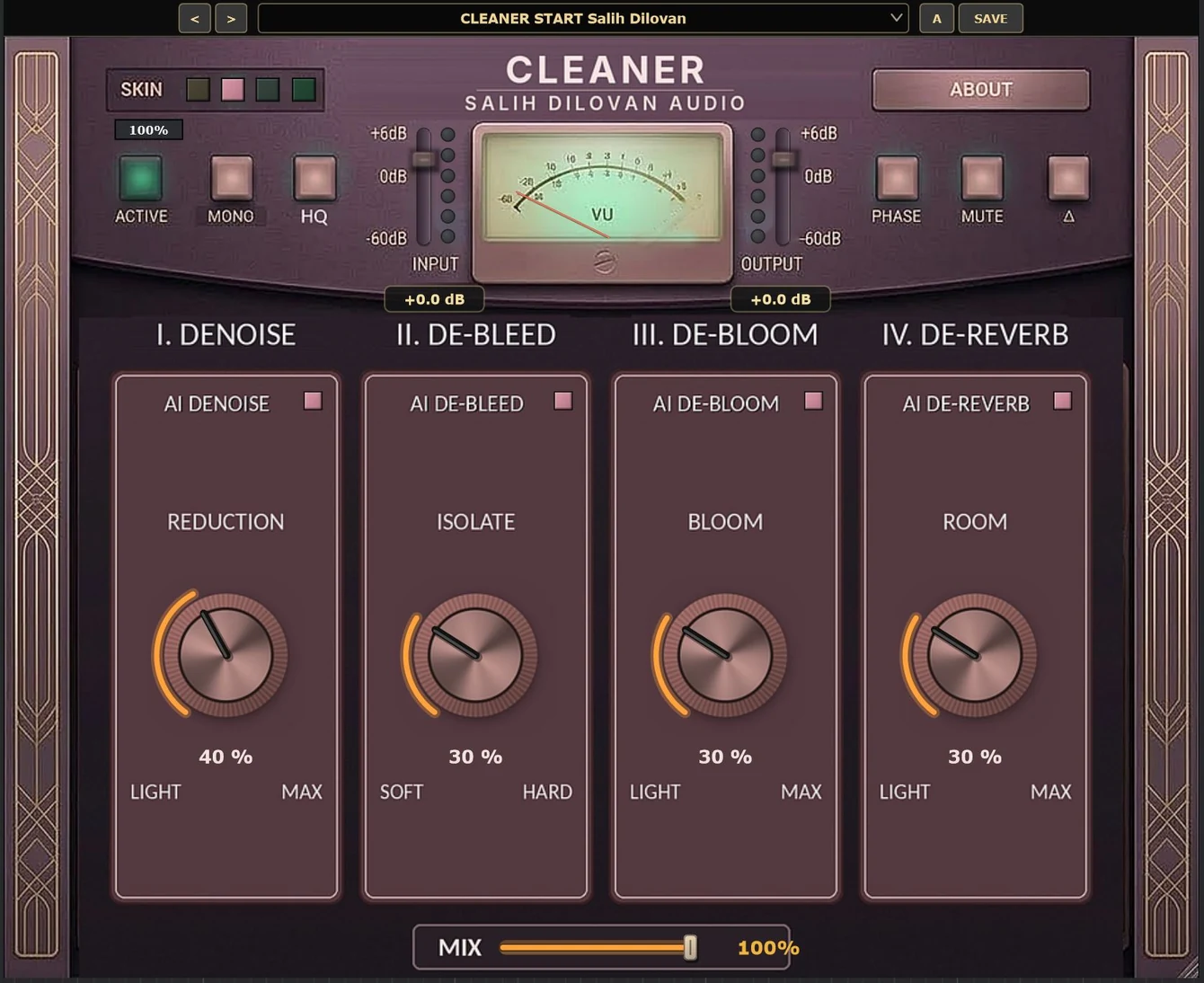
Task: Enable HQ high quality mode
Action: pyautogui.click(x=314, y=178)
